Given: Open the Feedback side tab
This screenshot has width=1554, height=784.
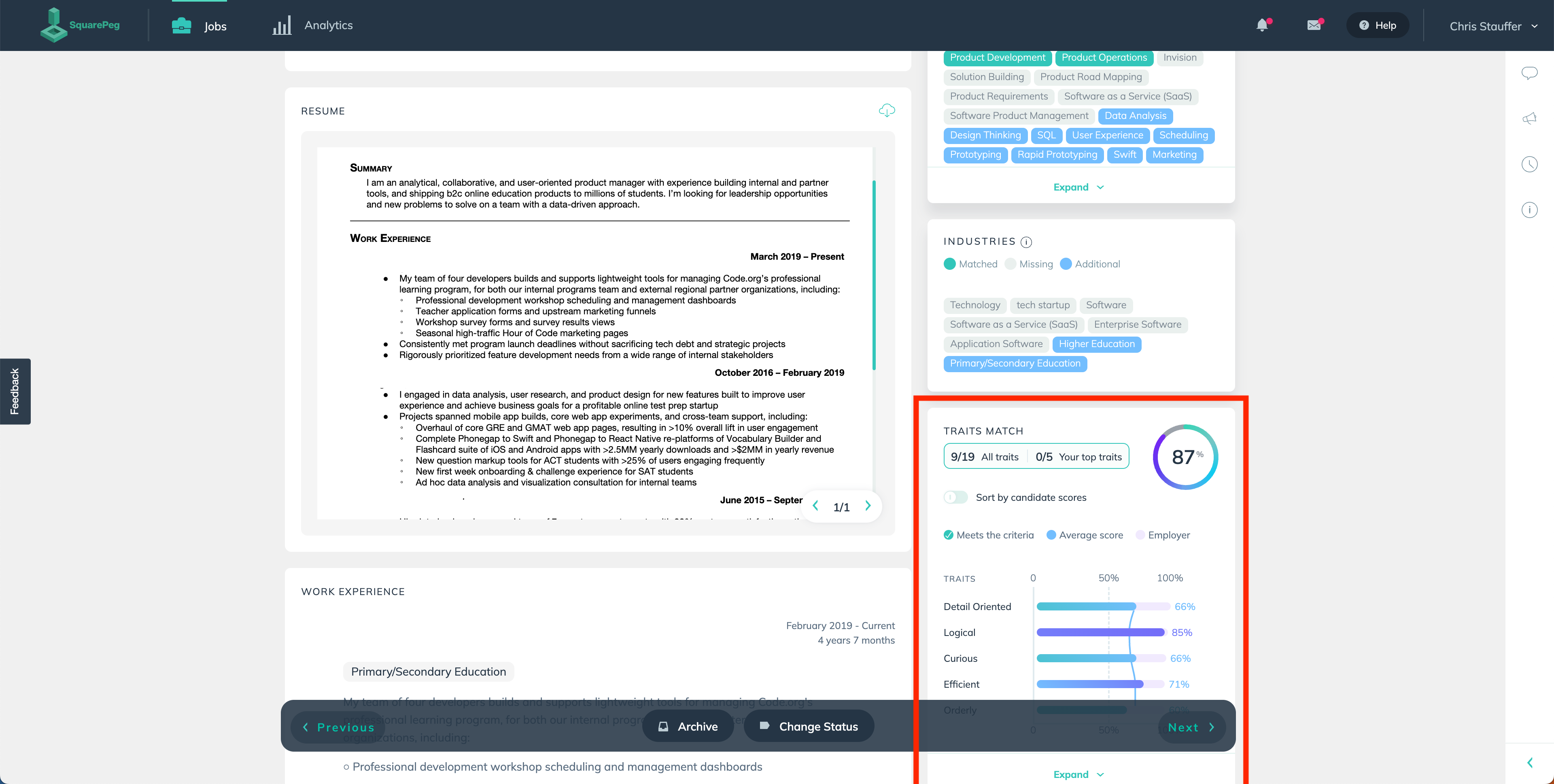Looking at the screenshot, I should coord(15,392).
